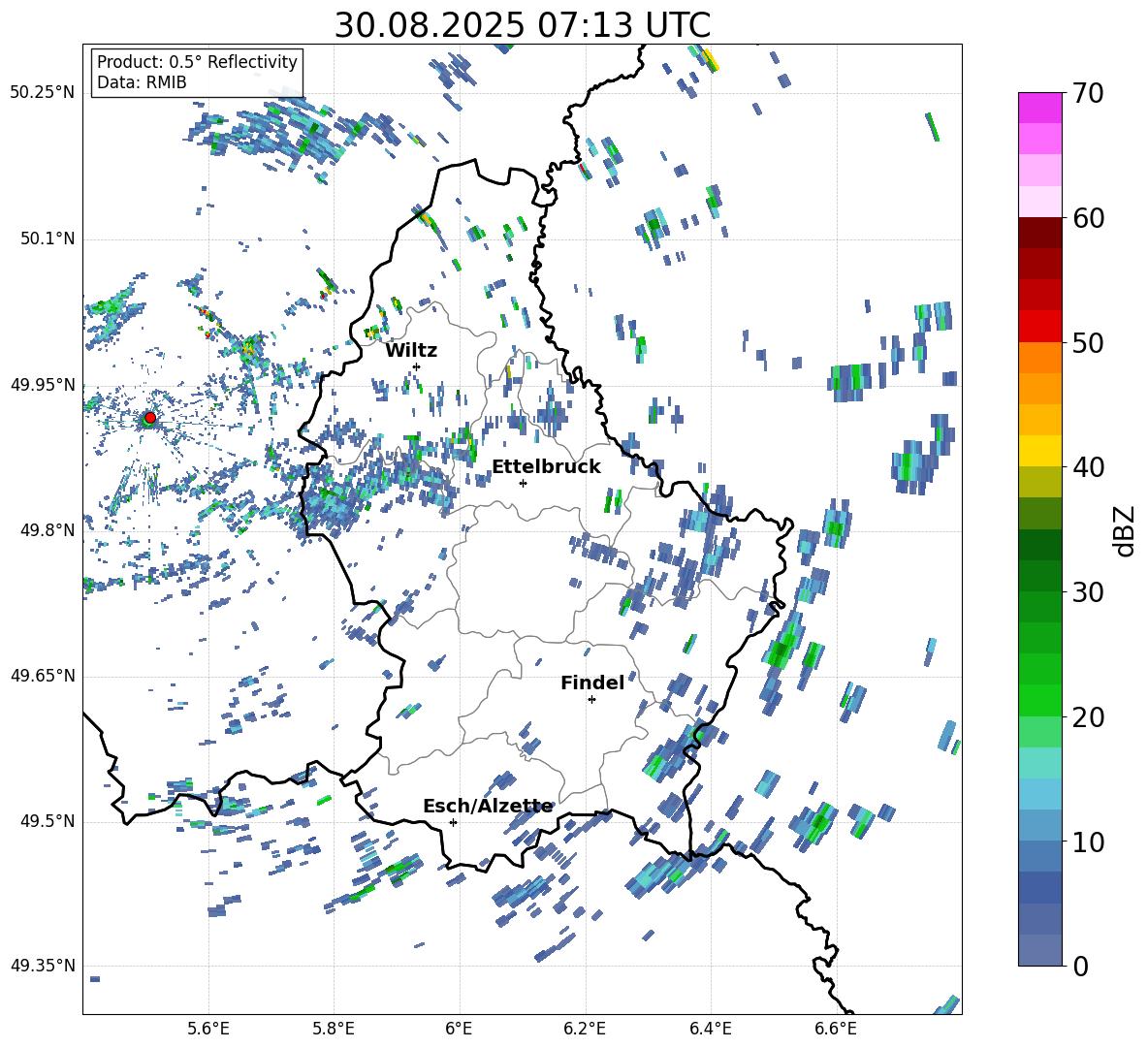The height and width of the screenshot is (1048, 1148).
Task: Click the colorbar 30 tick label
Action: point(1088,592)
